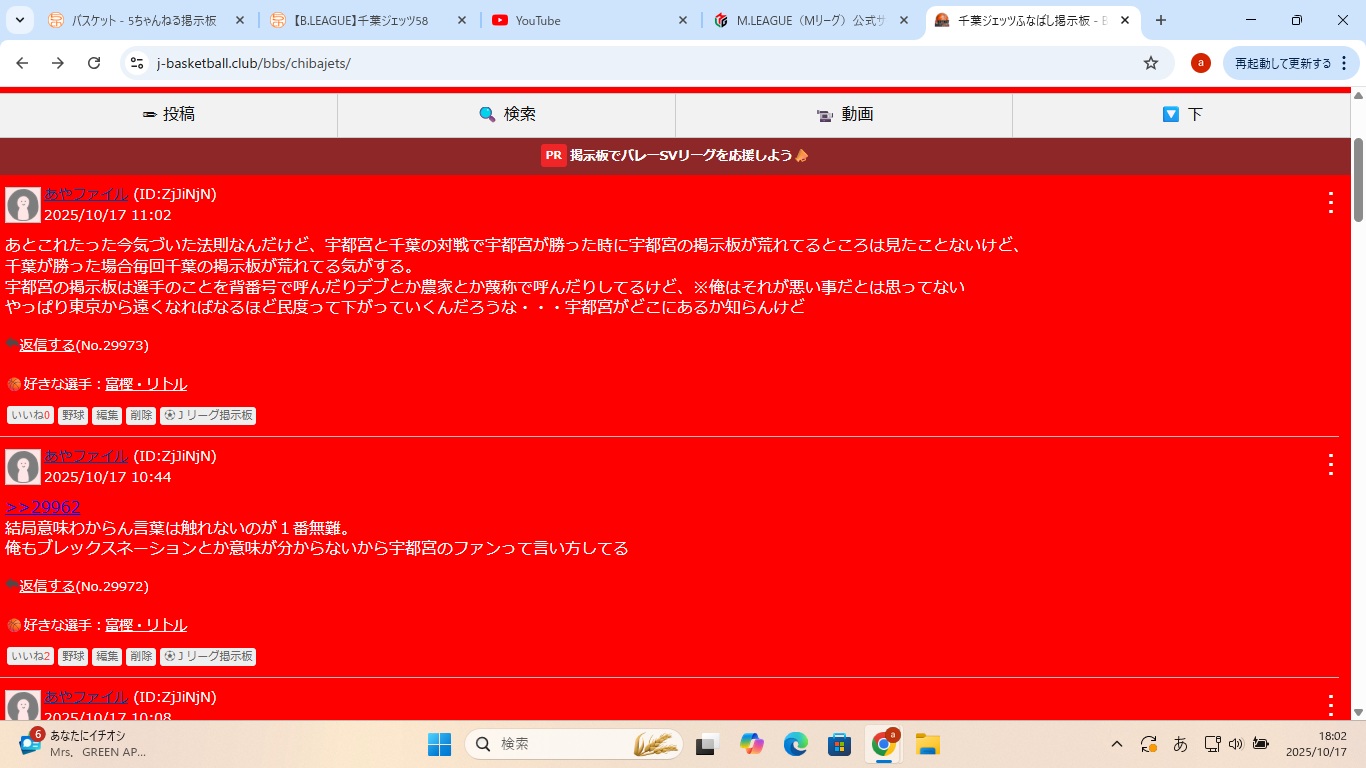Open the Chrome profile avatar icon
The height and width of the screenshot is (768, 1366).
tap(1201, 63)
